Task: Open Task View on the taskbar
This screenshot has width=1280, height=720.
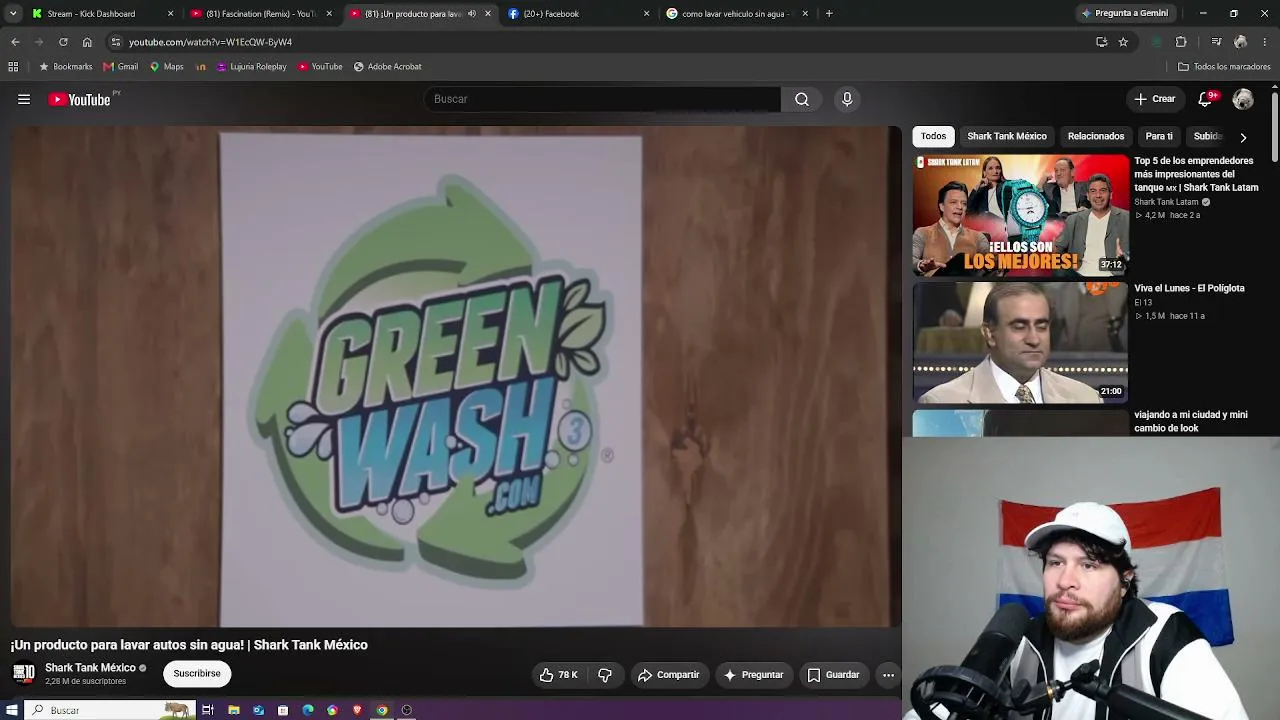Action: click(x=208, y=710)
